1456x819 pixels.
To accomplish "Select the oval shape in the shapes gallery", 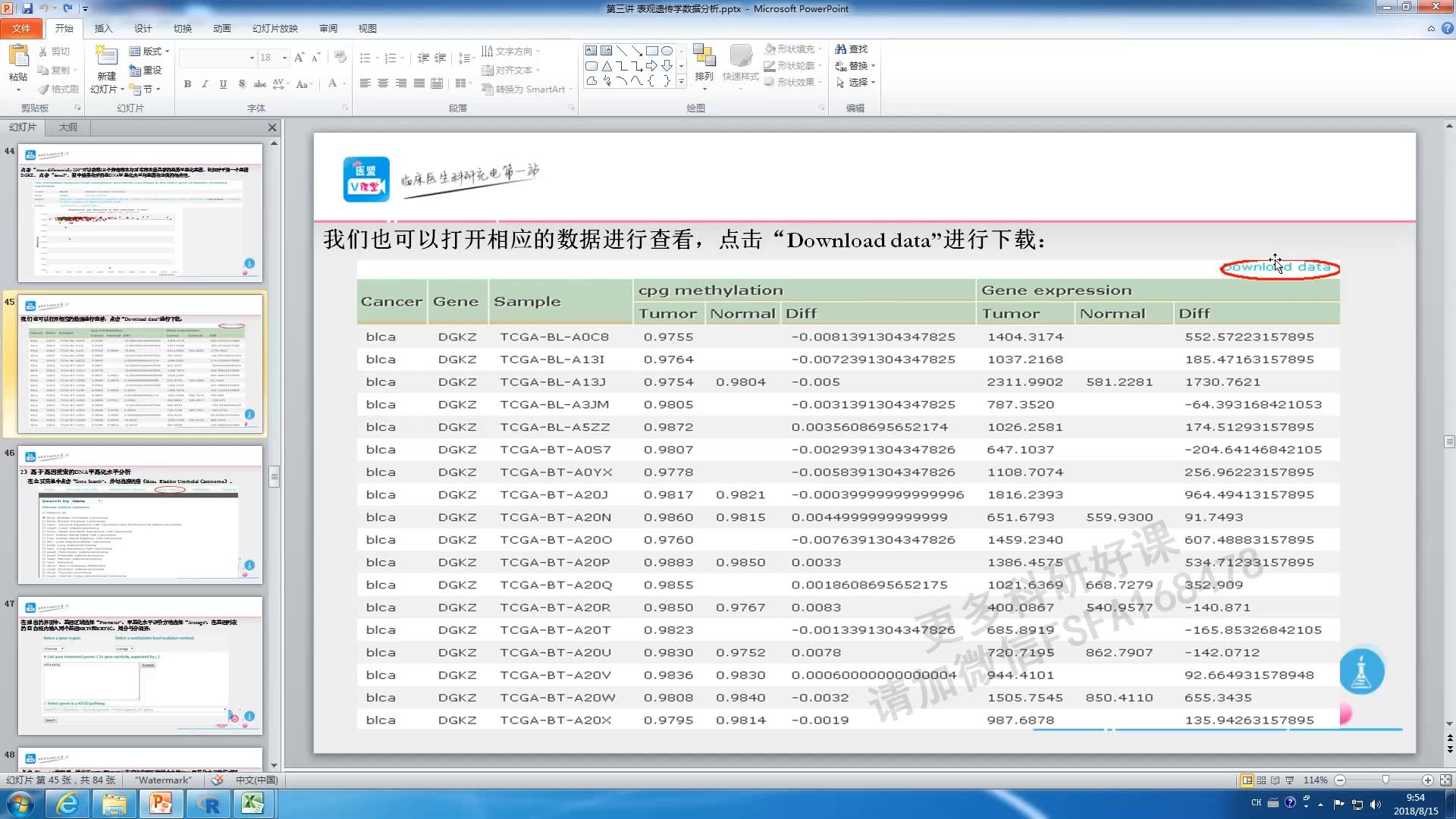I will 667,51.
